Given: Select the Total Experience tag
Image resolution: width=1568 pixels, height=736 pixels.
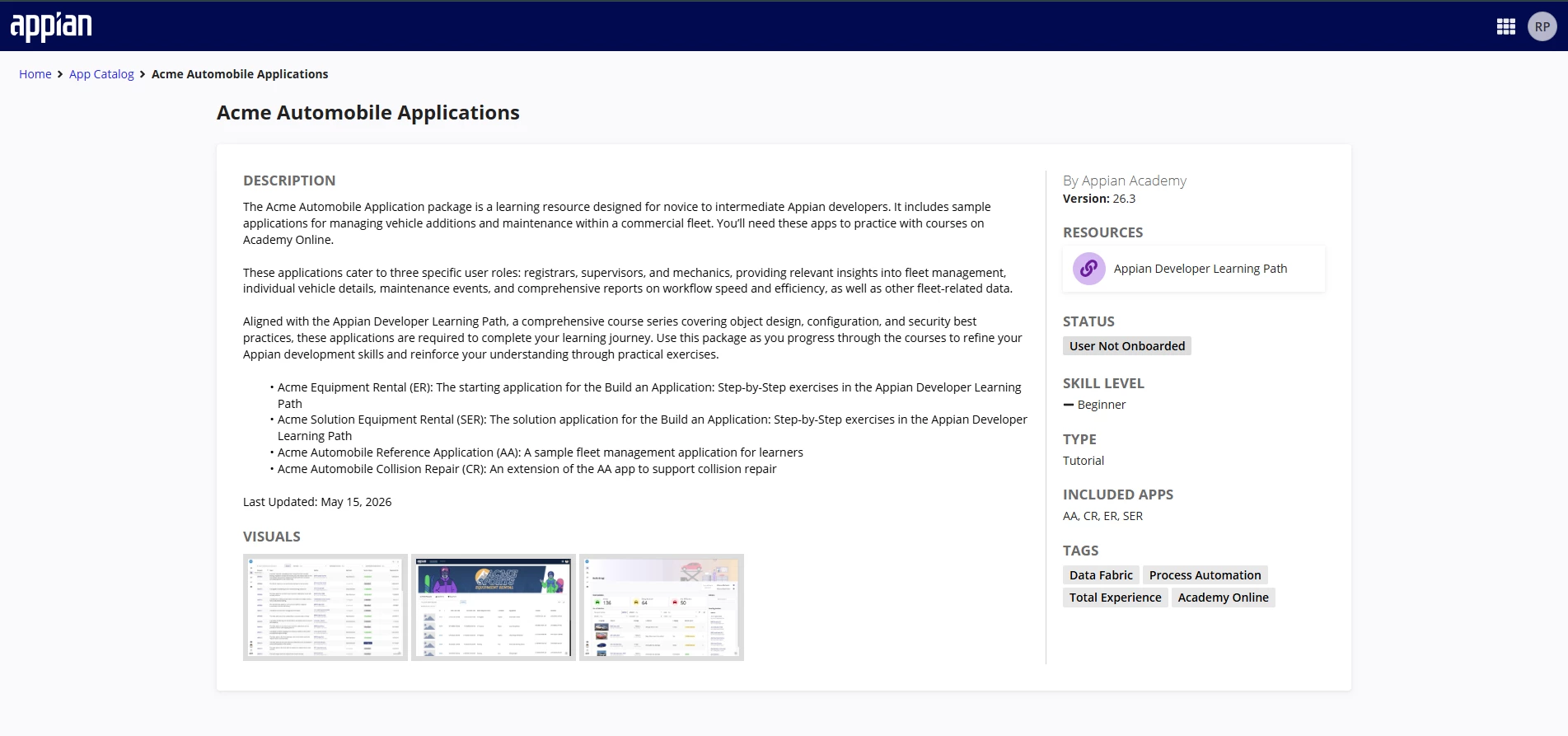Looking at the screenshot, I should pos(1115,598).
